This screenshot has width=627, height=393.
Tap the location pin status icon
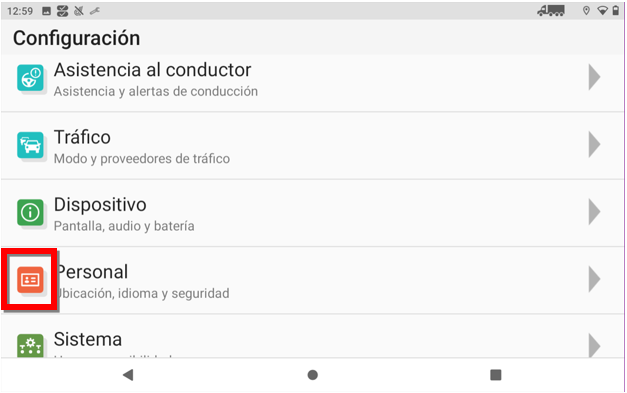point(586,11)
